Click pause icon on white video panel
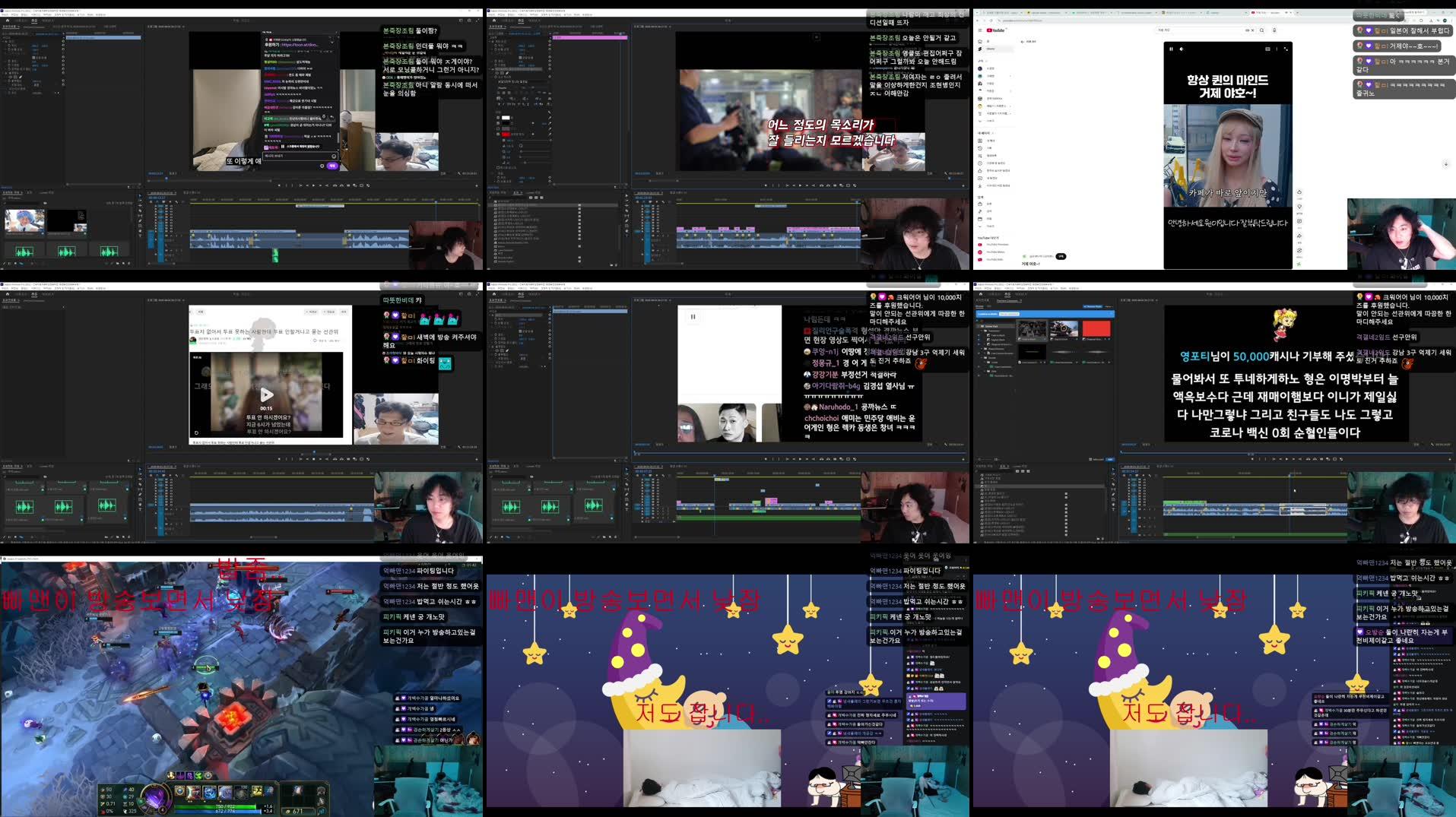This screenshot has height=817, width=1456. 693,317
